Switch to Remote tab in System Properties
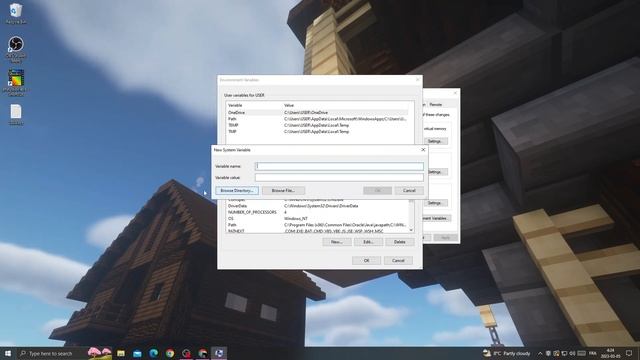 436,104
